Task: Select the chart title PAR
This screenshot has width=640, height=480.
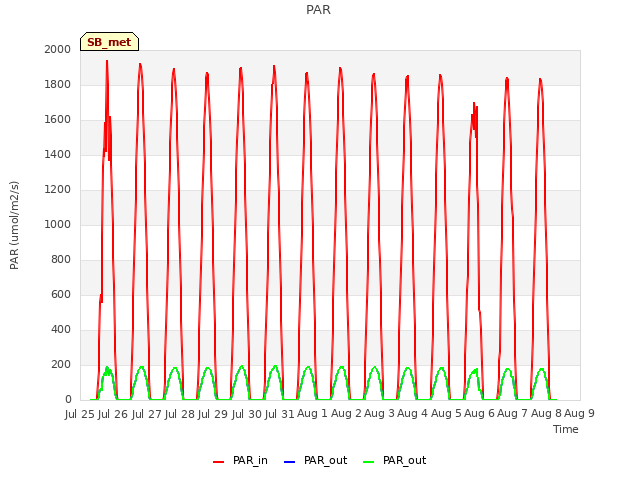Action: 318,10
